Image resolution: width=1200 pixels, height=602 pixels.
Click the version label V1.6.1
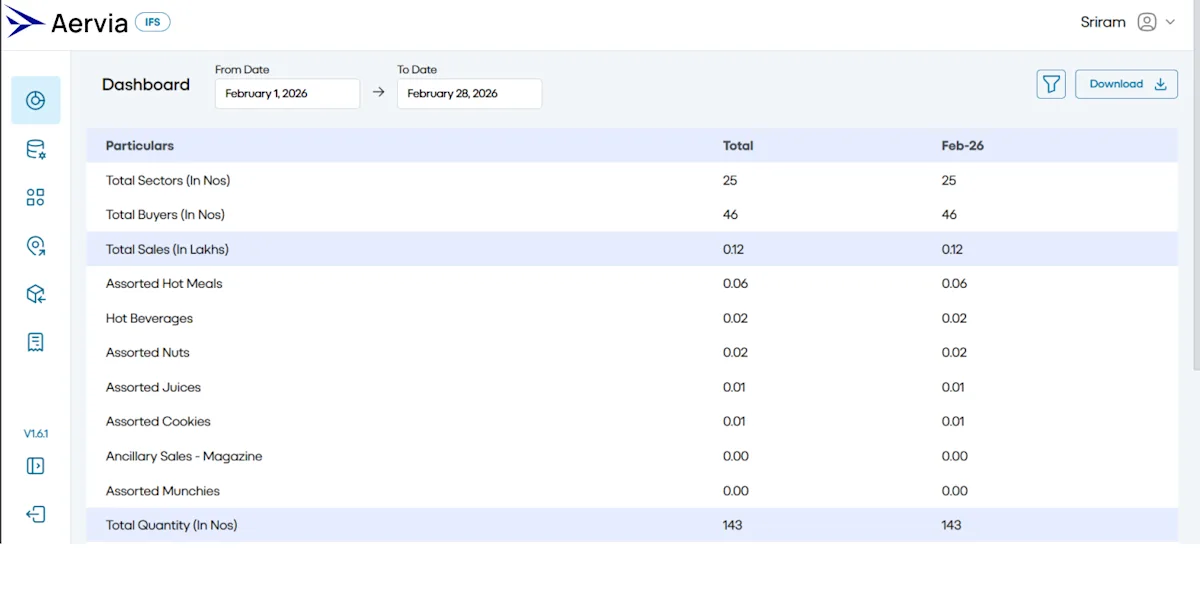36,434
